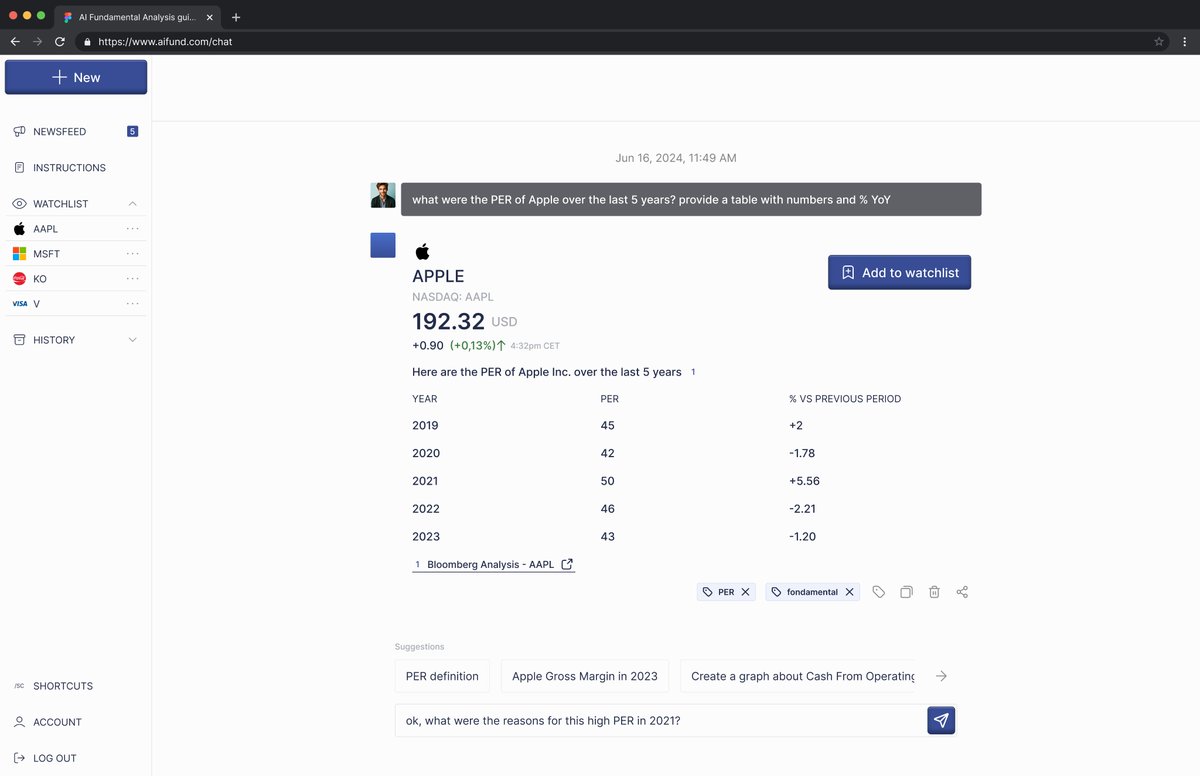Open Account settings

pyautogui.click(x=57, y=722)
